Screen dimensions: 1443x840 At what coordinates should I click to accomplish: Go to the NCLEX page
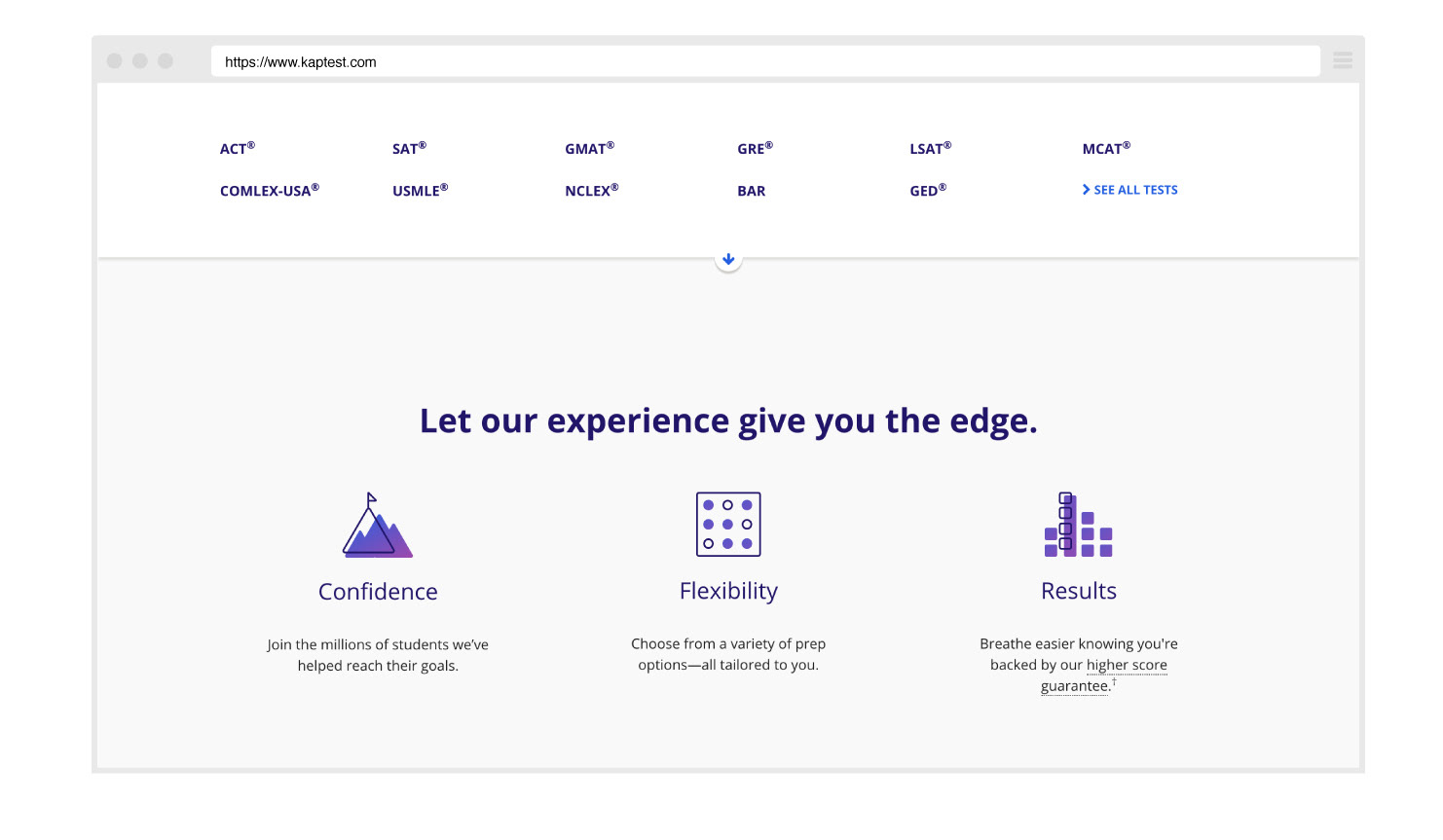pos(592,190)
